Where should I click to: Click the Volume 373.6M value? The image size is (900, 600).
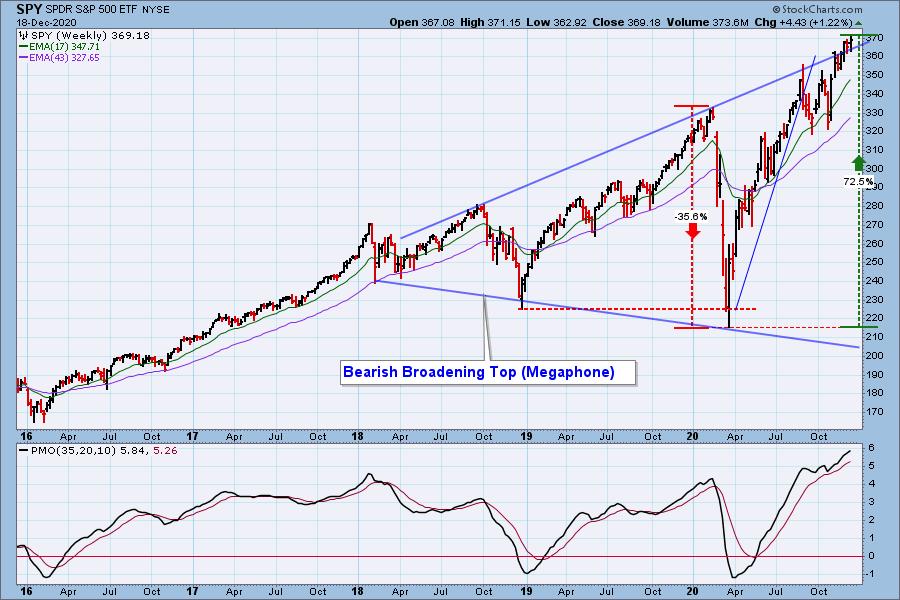coord(707,22)
